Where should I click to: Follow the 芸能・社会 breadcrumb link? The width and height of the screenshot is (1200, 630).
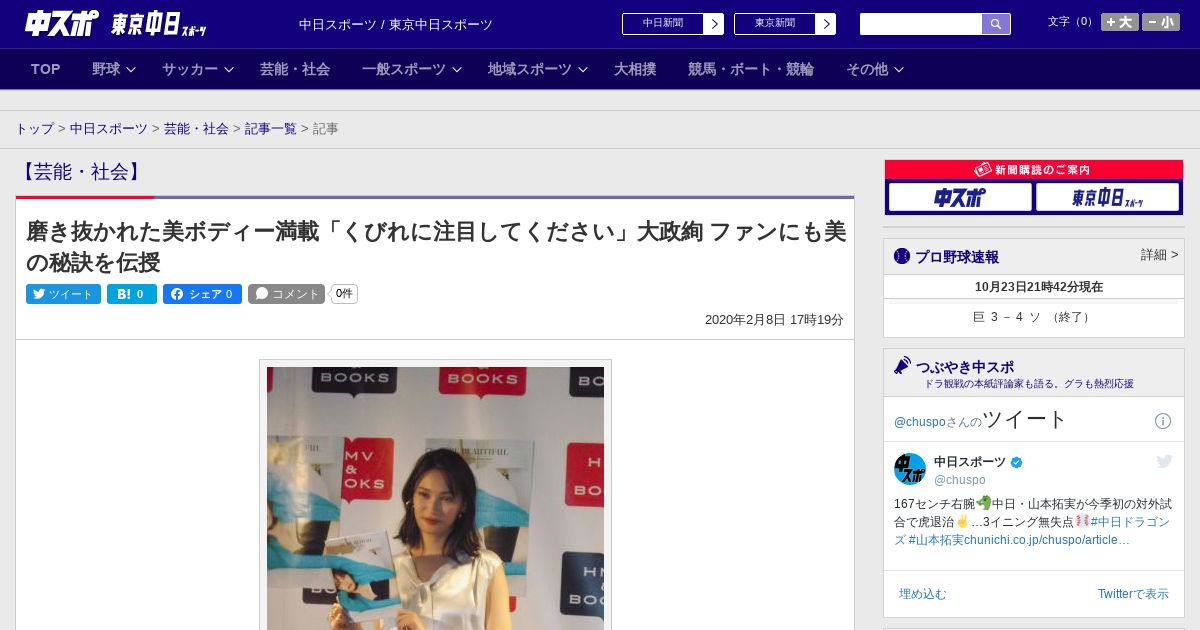[x=196, y=129]
